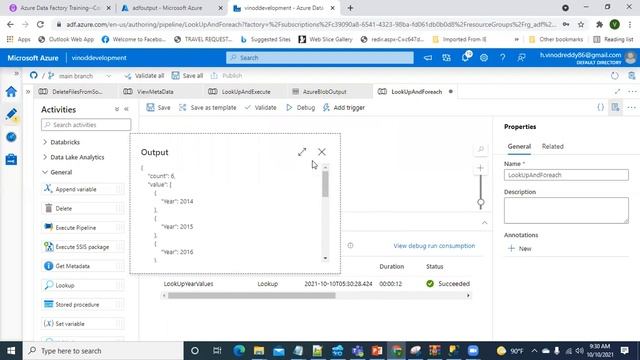
Task: Open the main branch dropdown
Action: pos(109,76)
